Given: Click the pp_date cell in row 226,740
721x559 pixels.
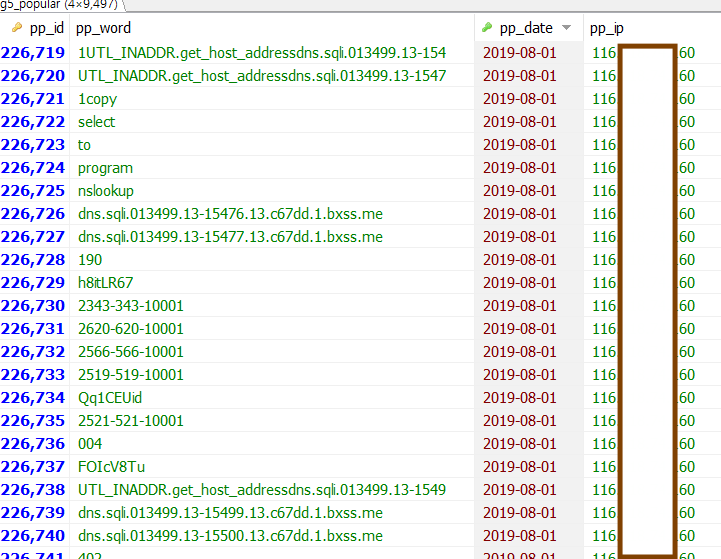Looking at the screenshot, I should point(529,536).
